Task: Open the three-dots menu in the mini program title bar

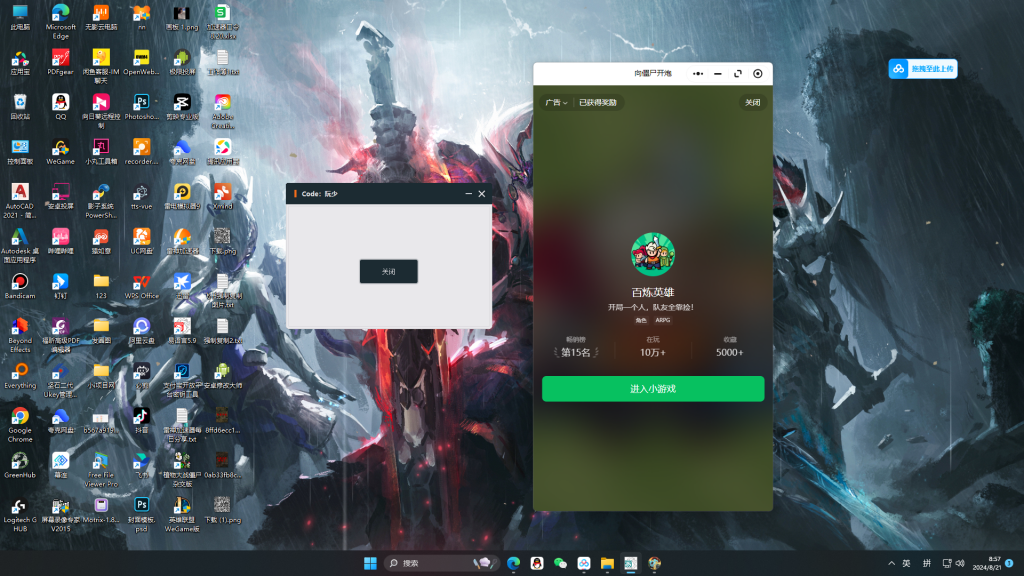Action: tap(697, 74)
